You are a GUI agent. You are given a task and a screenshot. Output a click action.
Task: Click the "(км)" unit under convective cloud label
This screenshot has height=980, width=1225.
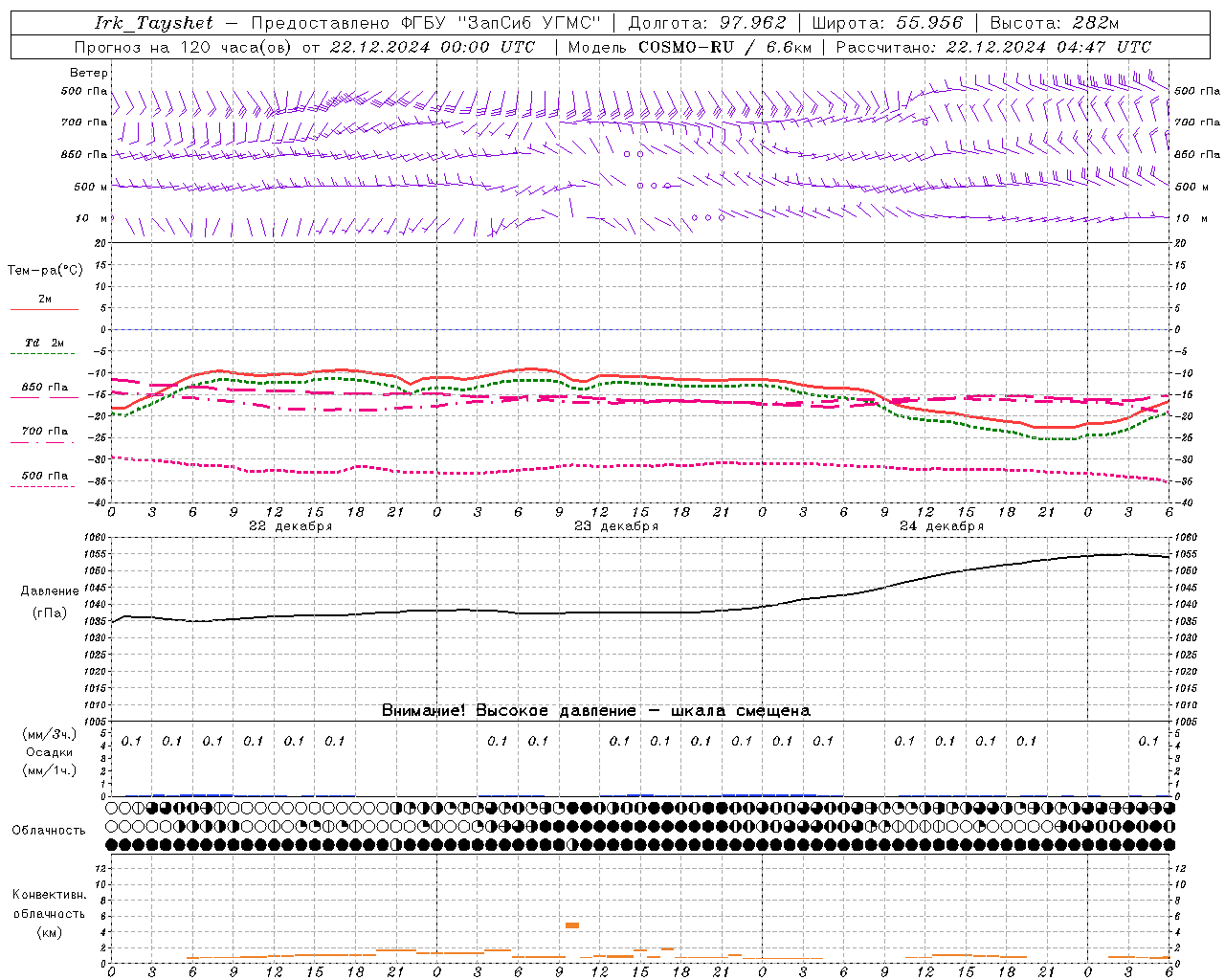coord(49,932)
